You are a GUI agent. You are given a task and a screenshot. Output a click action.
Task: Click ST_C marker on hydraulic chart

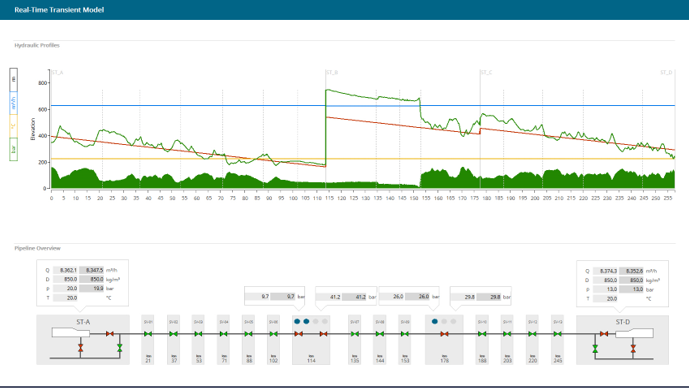click(x=486, y=73)
